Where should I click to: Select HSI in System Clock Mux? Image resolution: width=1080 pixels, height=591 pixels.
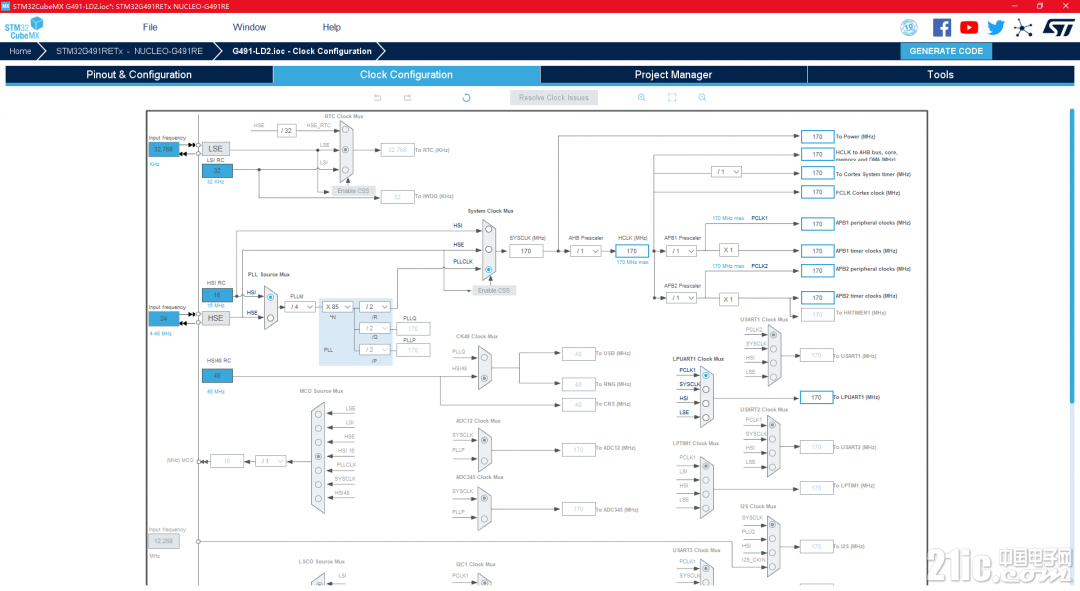488,229
